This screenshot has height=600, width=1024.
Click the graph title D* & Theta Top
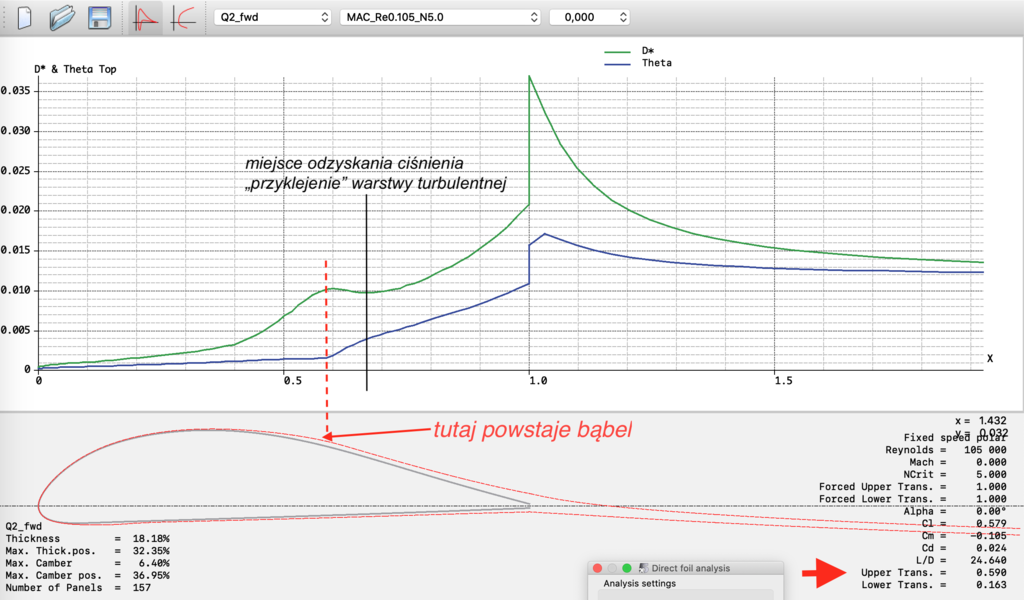click(82, 68)
